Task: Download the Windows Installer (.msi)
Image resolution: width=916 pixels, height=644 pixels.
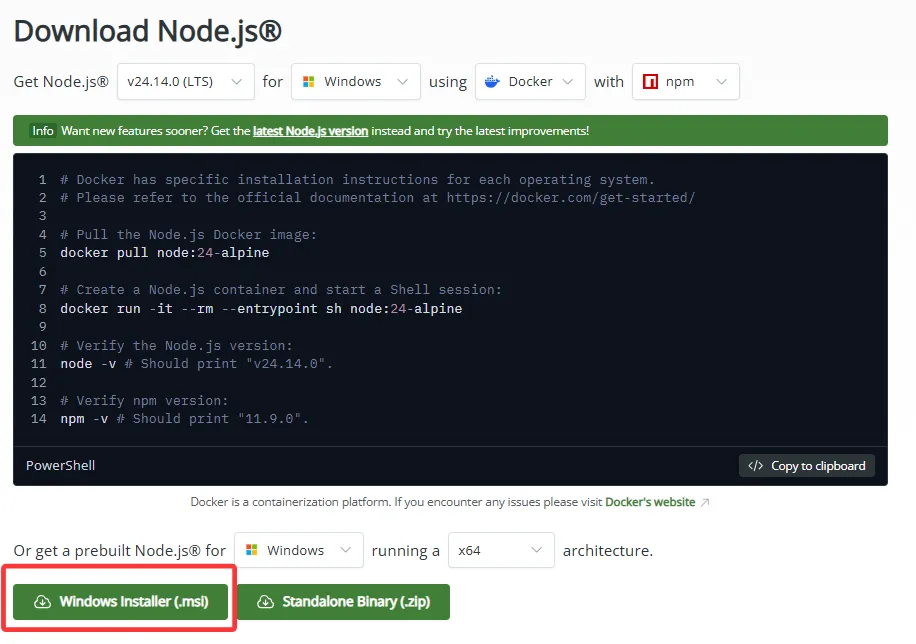Action: pos(120,601)
